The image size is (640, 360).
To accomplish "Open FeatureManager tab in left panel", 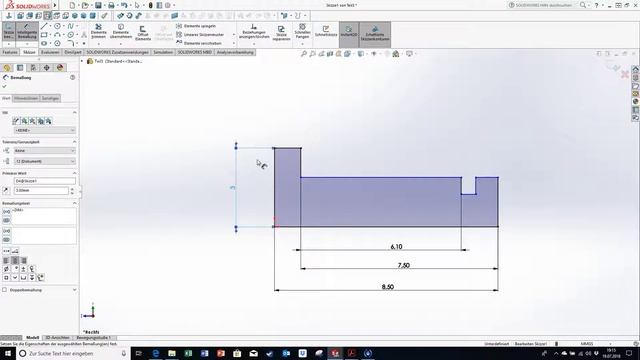I will 7,68.
